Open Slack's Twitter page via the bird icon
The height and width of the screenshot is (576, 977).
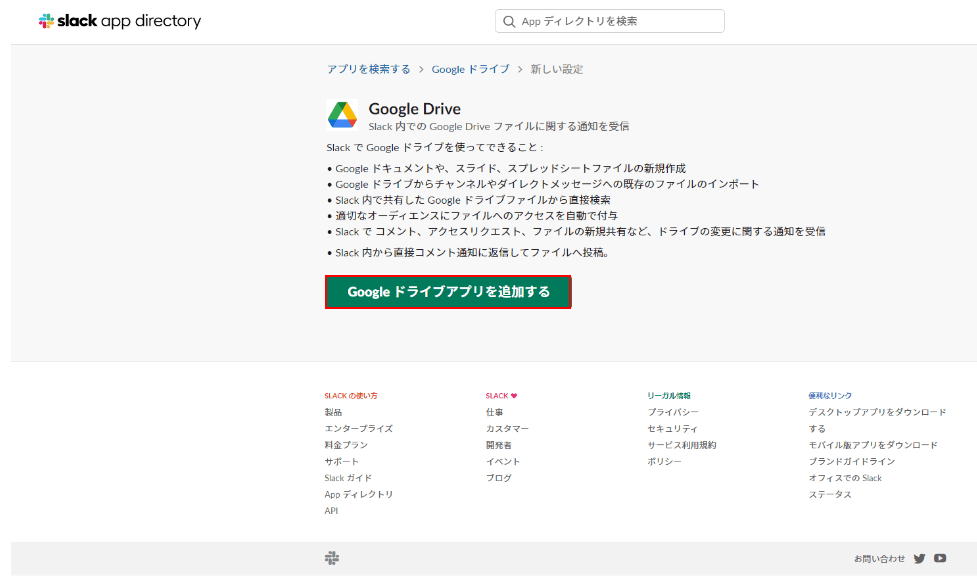[x=919, y=558]
